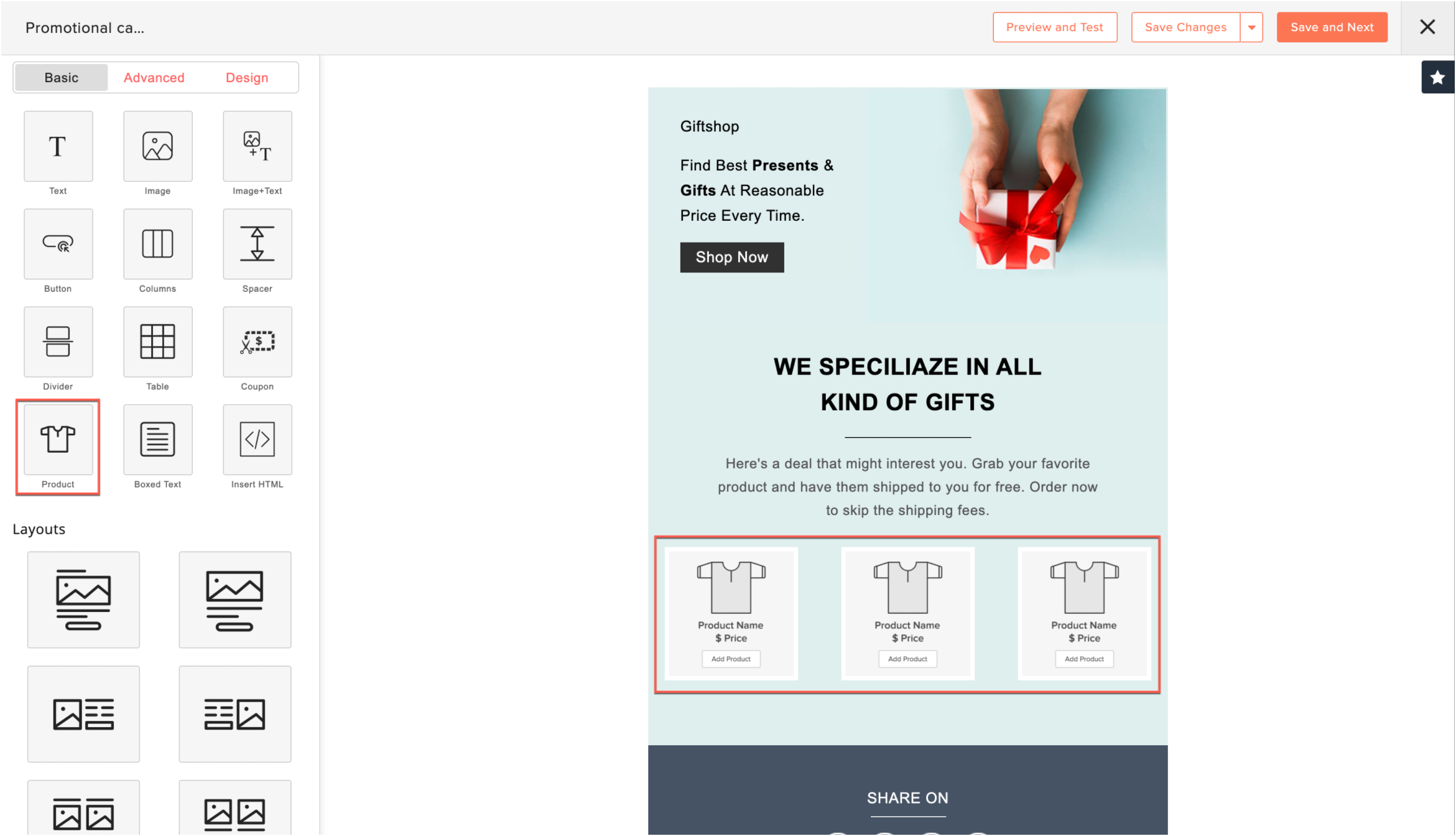The height and width of the screenshot is (836, 1456).
Task: Choose the Spacer block icon
Action: click(x=257, y=244)
